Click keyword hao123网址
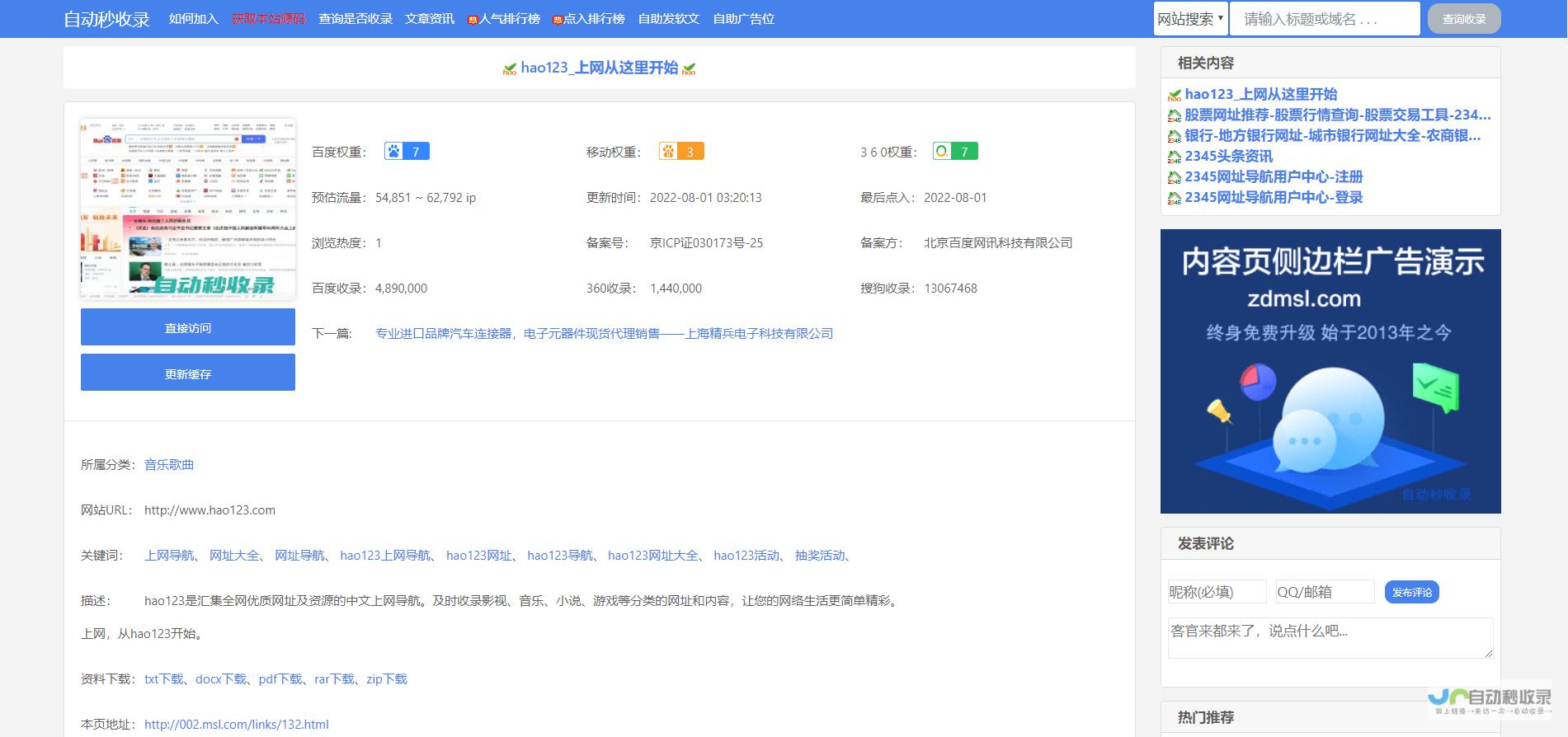Screen dimensions: 1568x737 (479, 556)
